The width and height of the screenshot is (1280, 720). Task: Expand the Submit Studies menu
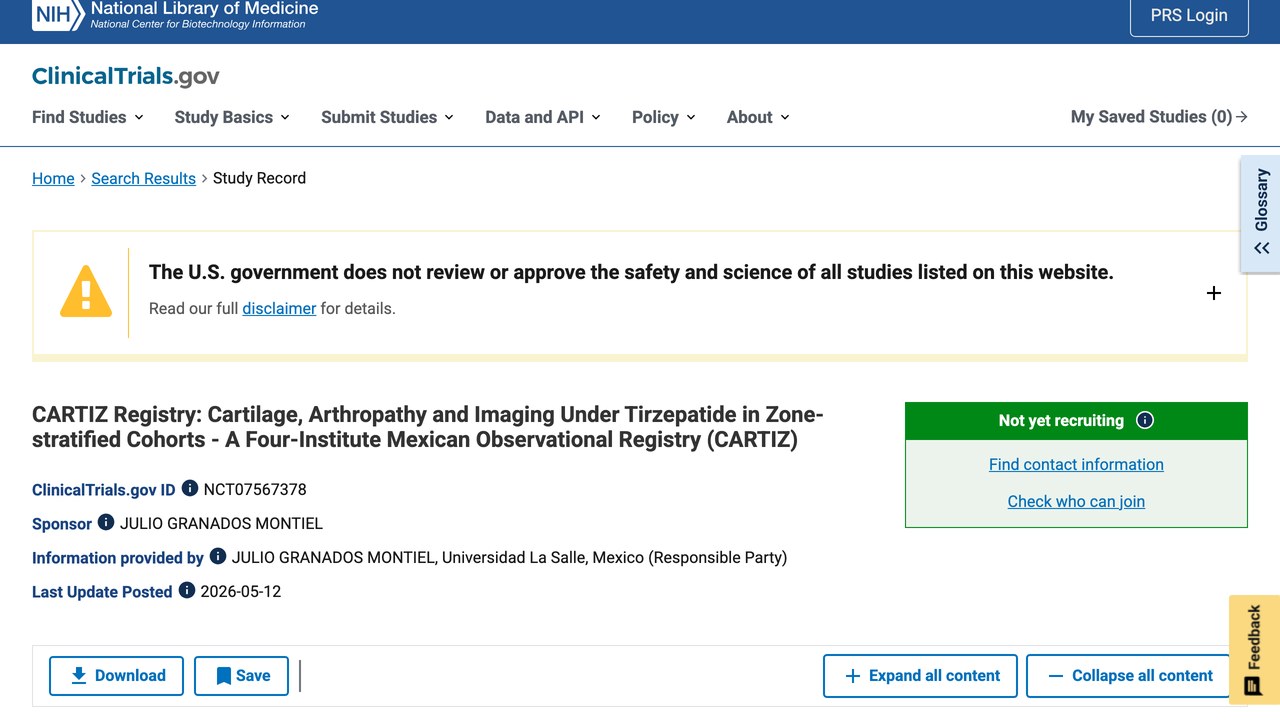click(x=387, y=117)
